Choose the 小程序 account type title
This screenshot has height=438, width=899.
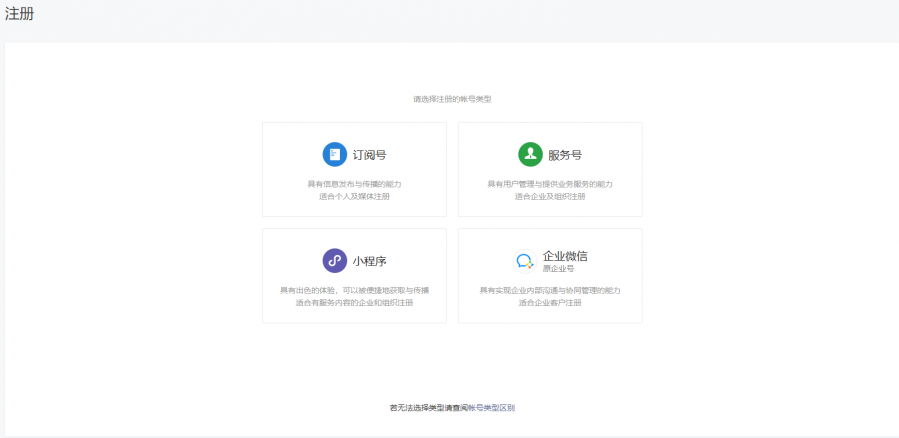(x=369, y=261)
